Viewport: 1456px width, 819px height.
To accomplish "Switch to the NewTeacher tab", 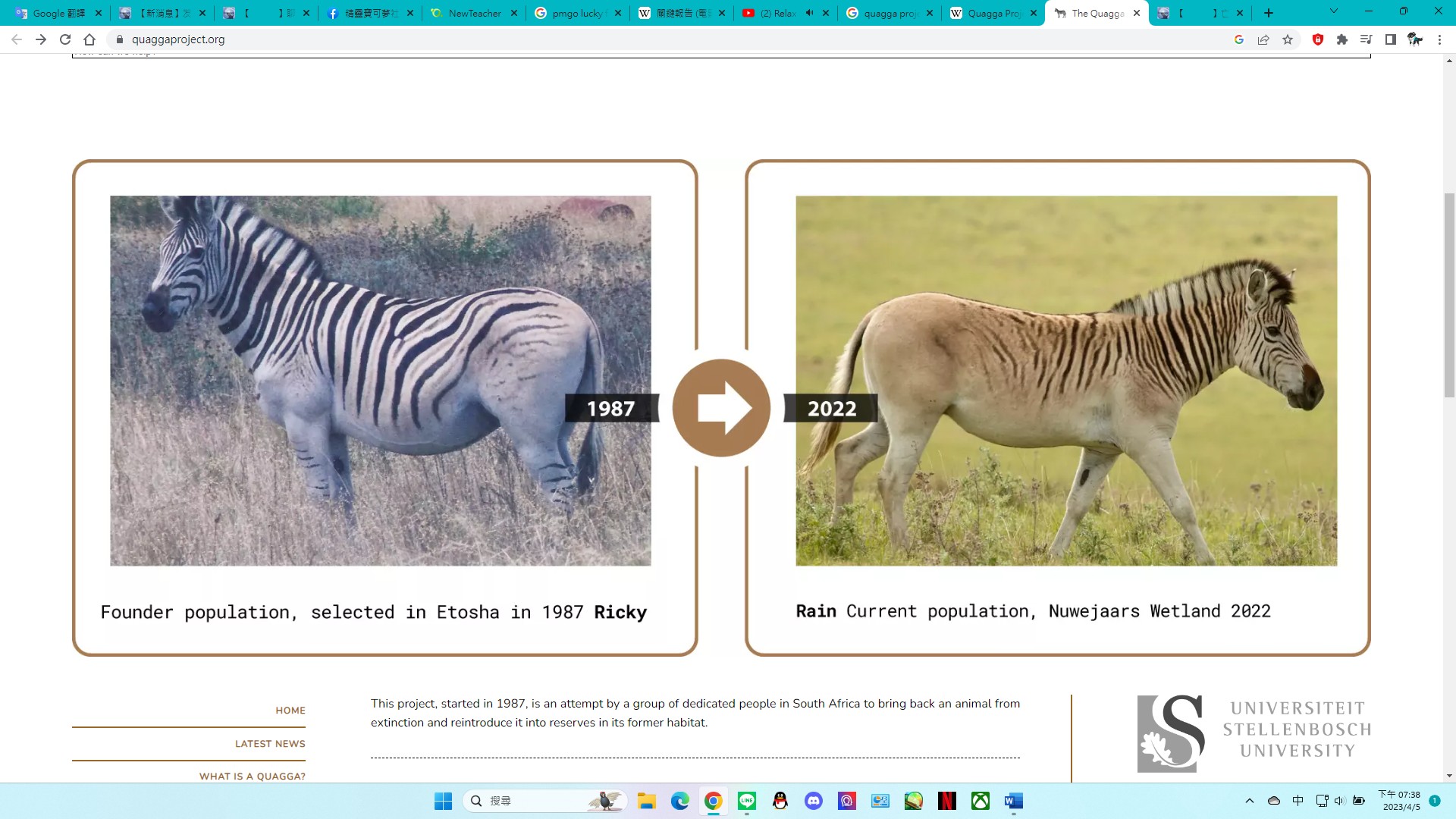I will 474,13.
